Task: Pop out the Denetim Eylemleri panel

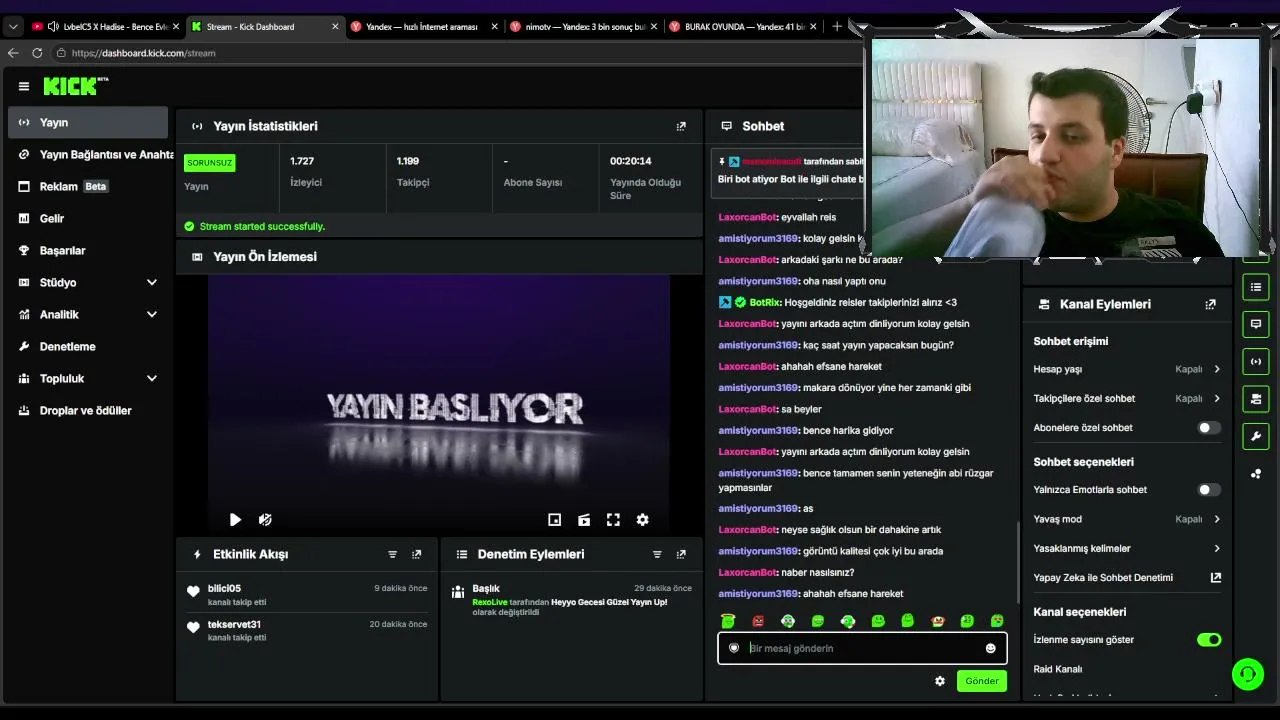Action: 681,554
